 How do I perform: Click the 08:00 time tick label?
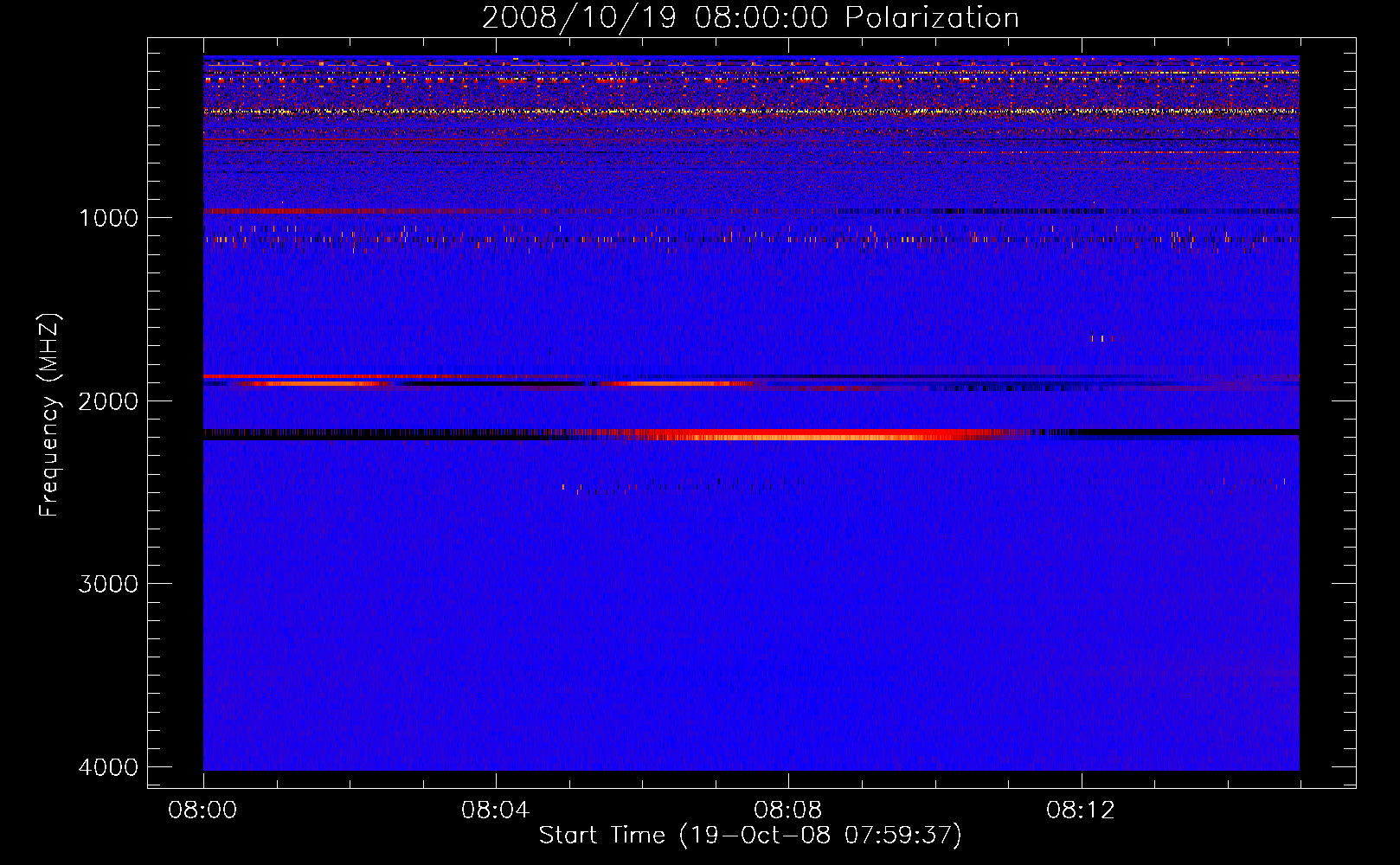click(203, 811)
